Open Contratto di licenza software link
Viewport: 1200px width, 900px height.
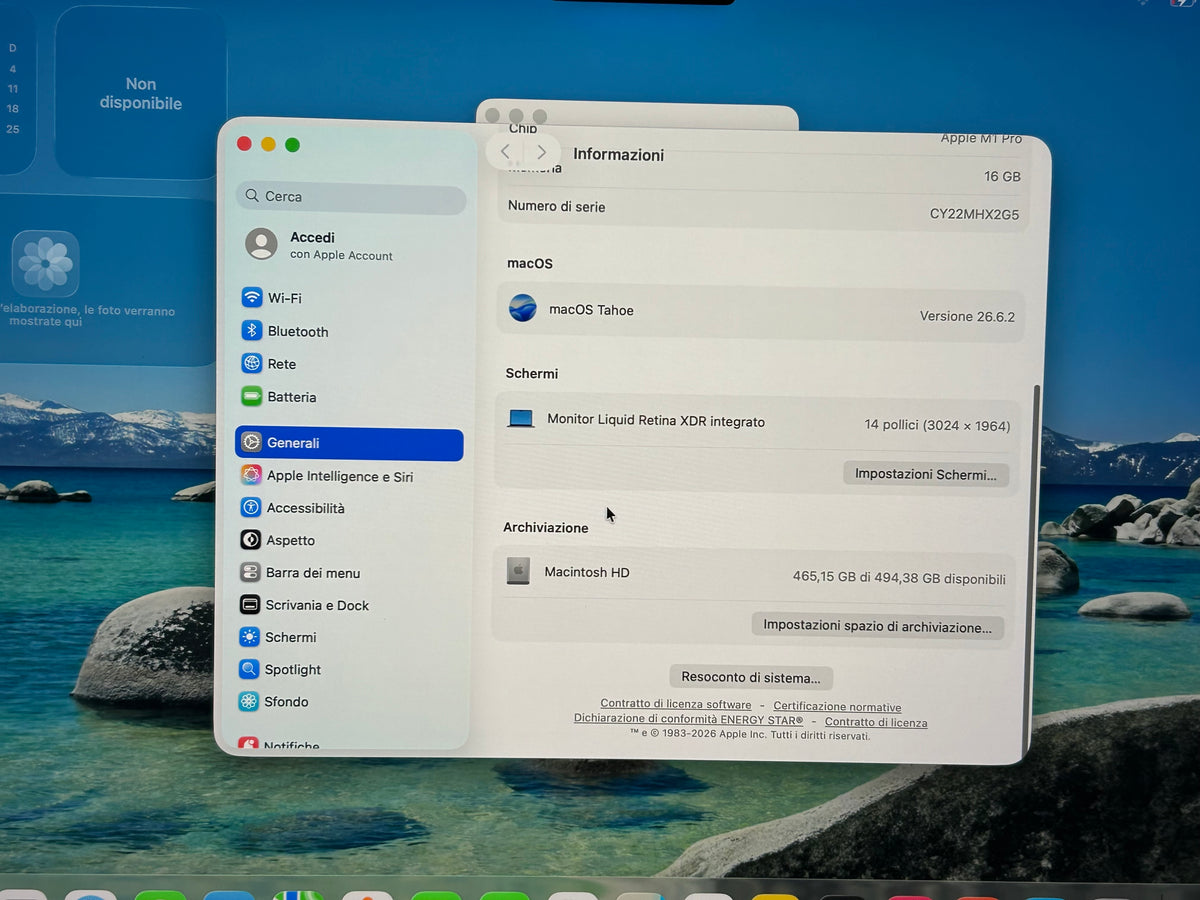(676, 704)
